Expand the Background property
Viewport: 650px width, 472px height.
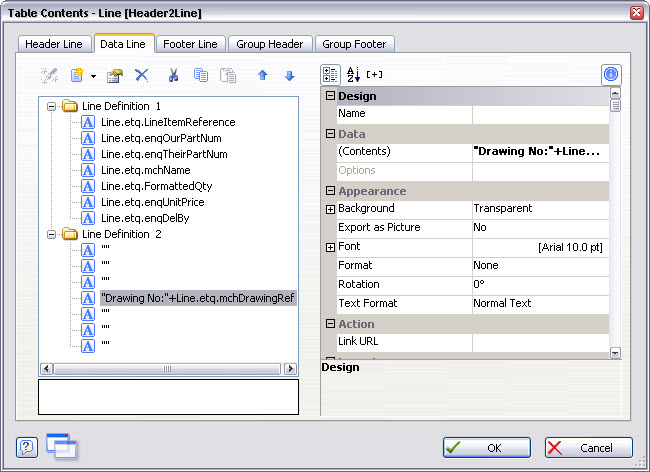click(x=330, y=209)
